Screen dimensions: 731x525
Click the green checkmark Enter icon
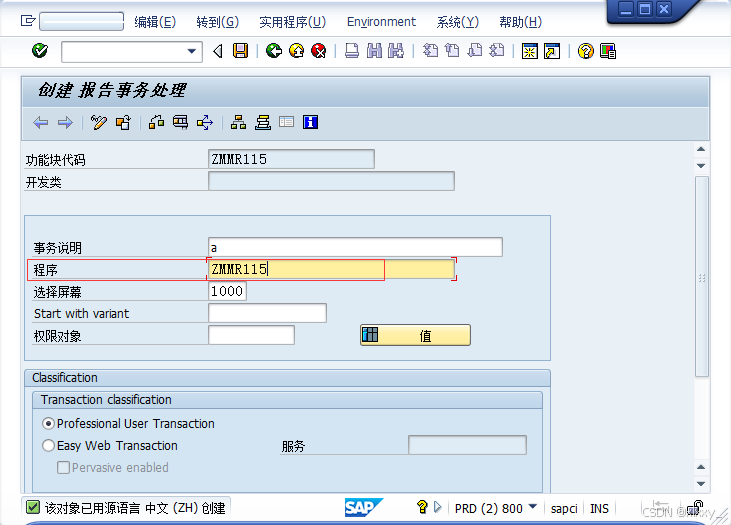tap(40, 50)
